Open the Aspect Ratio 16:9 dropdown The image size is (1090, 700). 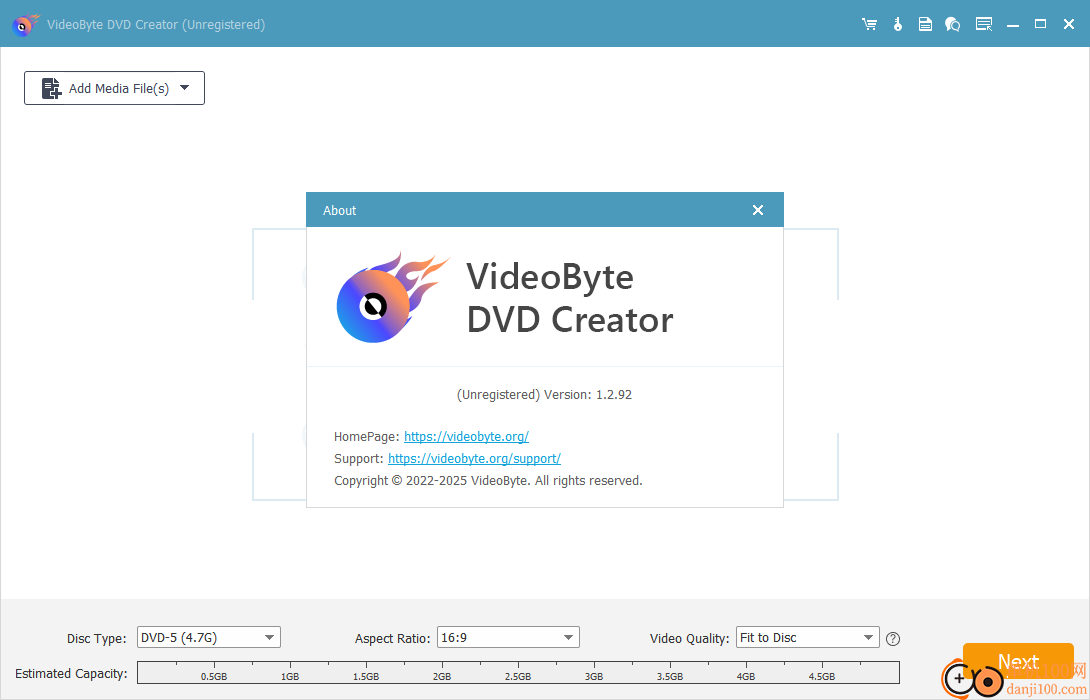508,637
